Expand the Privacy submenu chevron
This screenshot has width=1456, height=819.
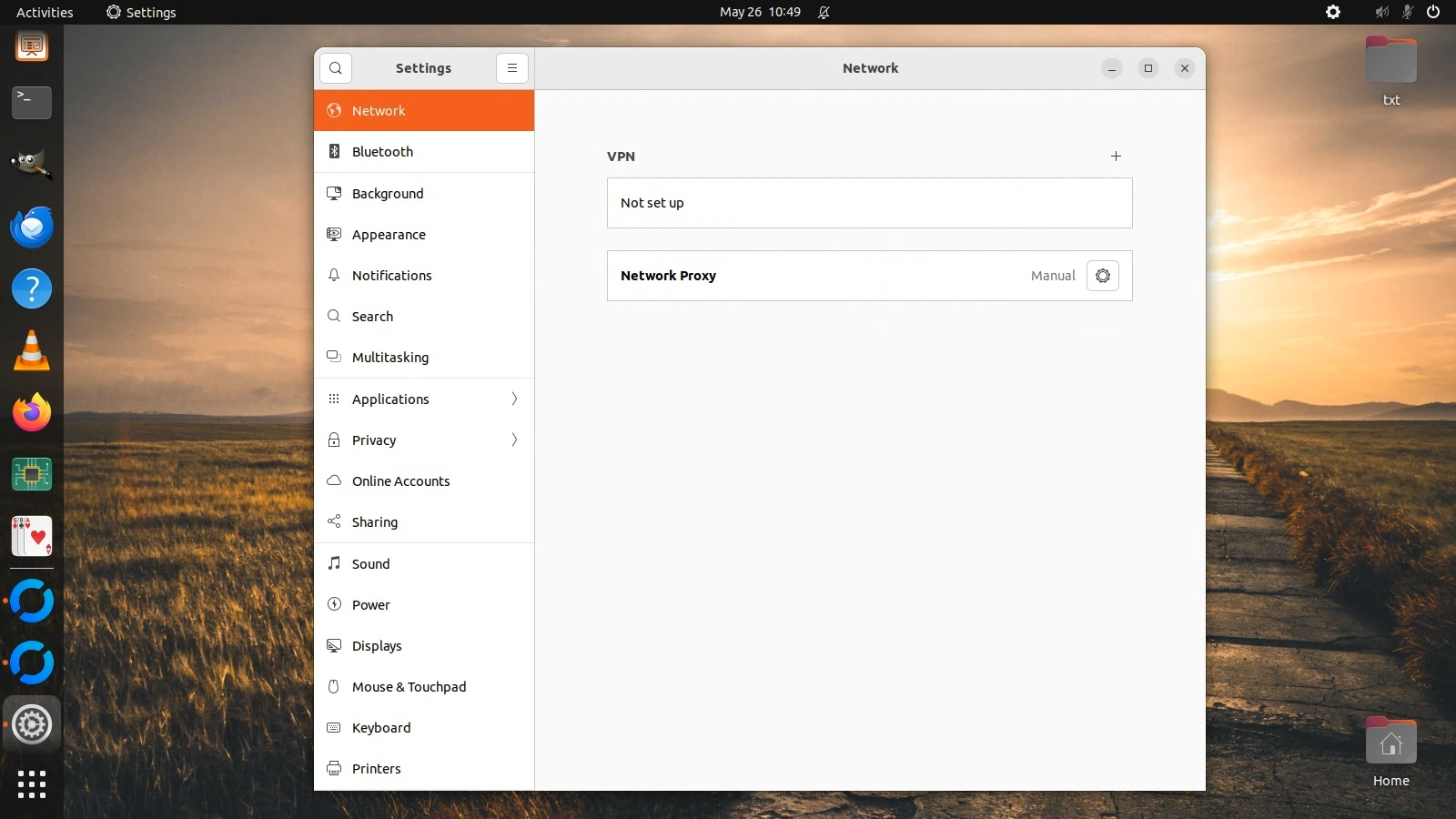tap(514, 440)
